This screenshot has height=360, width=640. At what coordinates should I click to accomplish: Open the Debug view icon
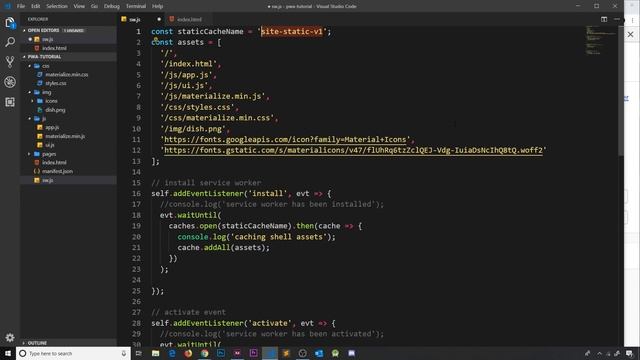click(x=10, y=82)
